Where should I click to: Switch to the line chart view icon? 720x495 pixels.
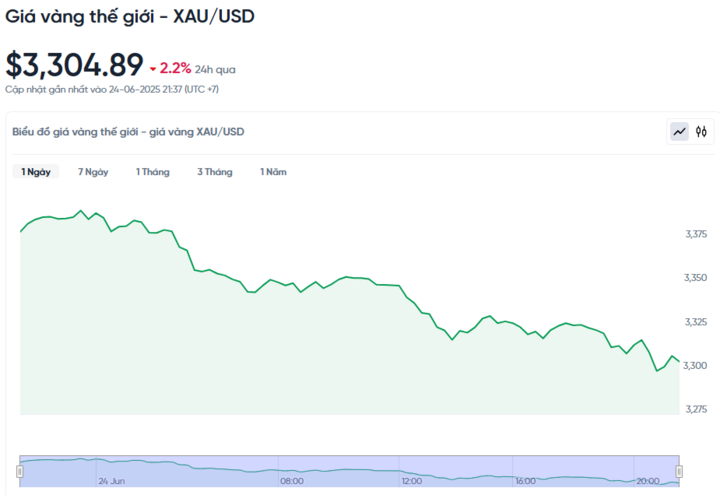[x=679, y=132]
